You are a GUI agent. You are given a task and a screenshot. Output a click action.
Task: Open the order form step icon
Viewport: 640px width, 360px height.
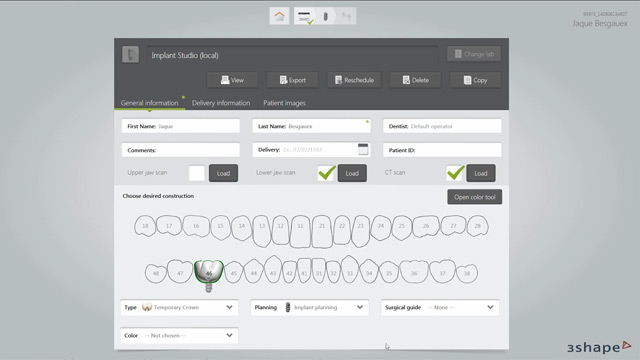304,16
